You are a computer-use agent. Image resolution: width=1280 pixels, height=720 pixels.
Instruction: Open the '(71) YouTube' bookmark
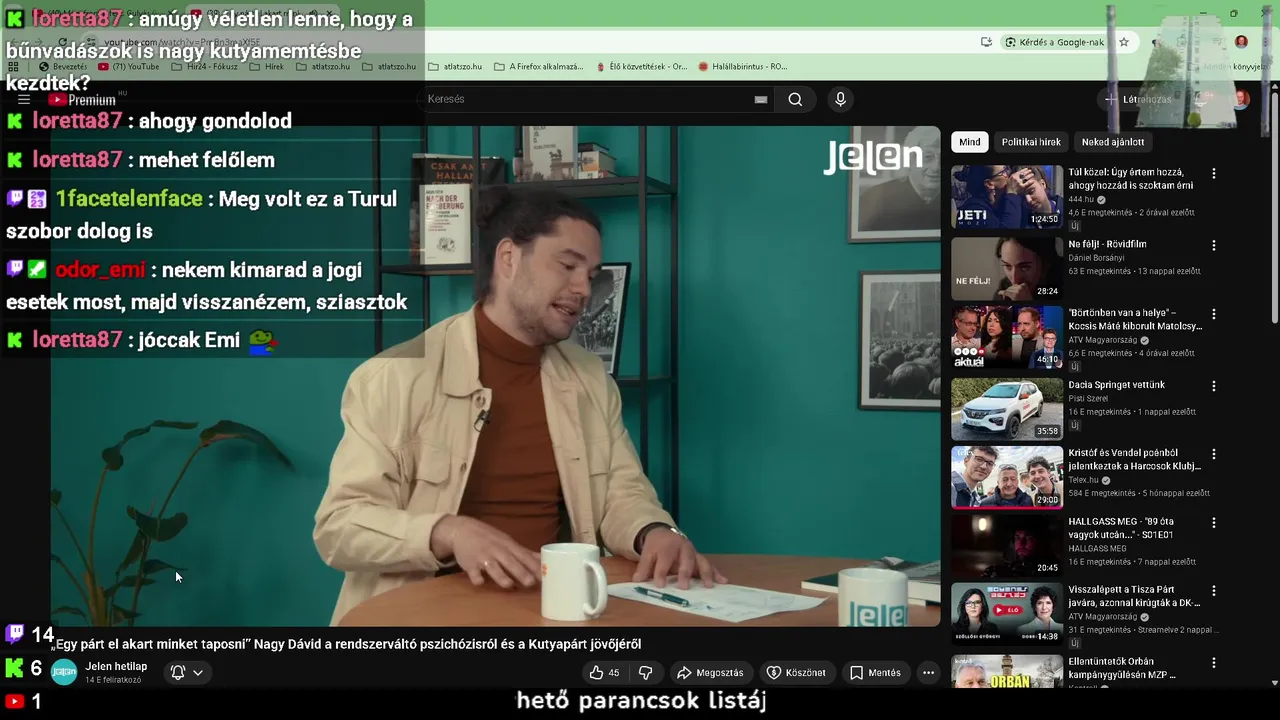(128, 67)
